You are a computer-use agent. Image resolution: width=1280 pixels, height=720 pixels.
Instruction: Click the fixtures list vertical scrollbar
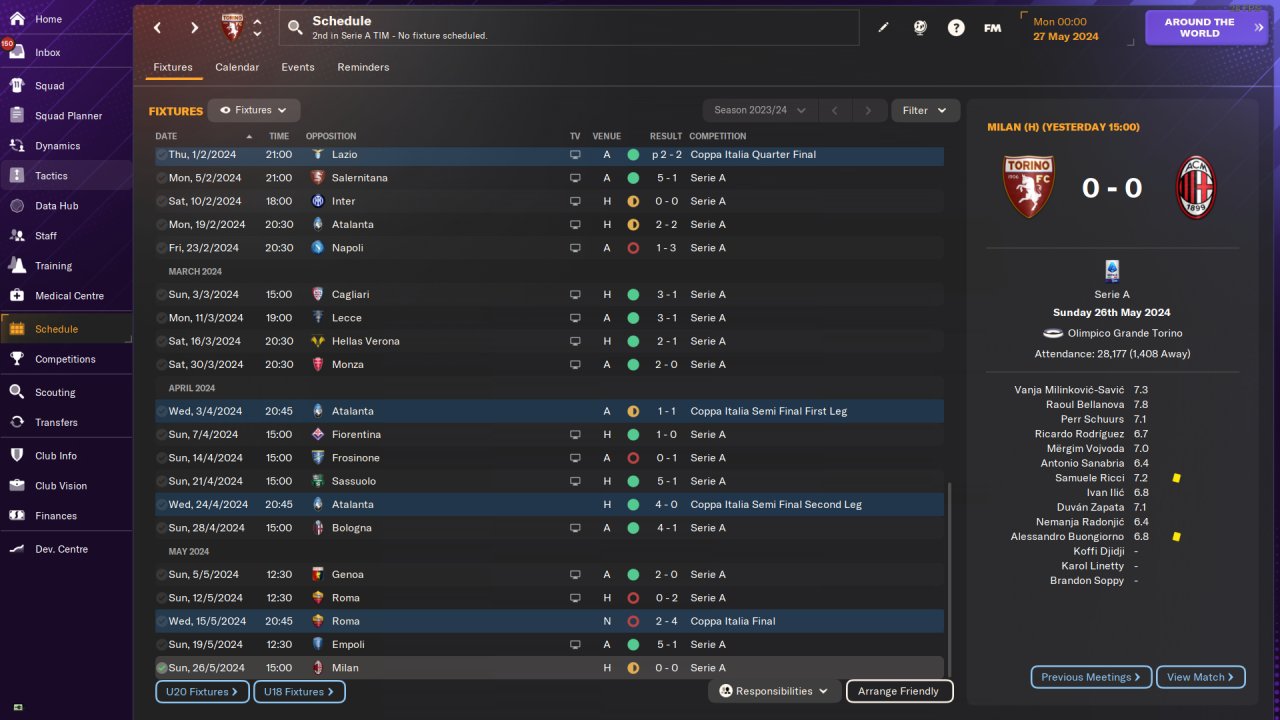[950, 580]
